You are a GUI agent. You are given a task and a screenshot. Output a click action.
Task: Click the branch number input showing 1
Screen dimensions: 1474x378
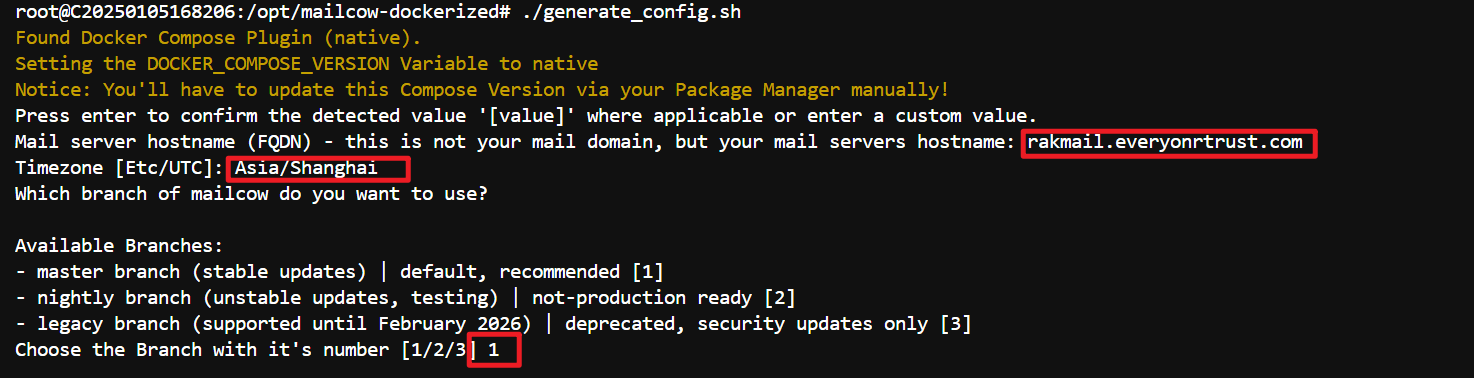click(493, 350)
